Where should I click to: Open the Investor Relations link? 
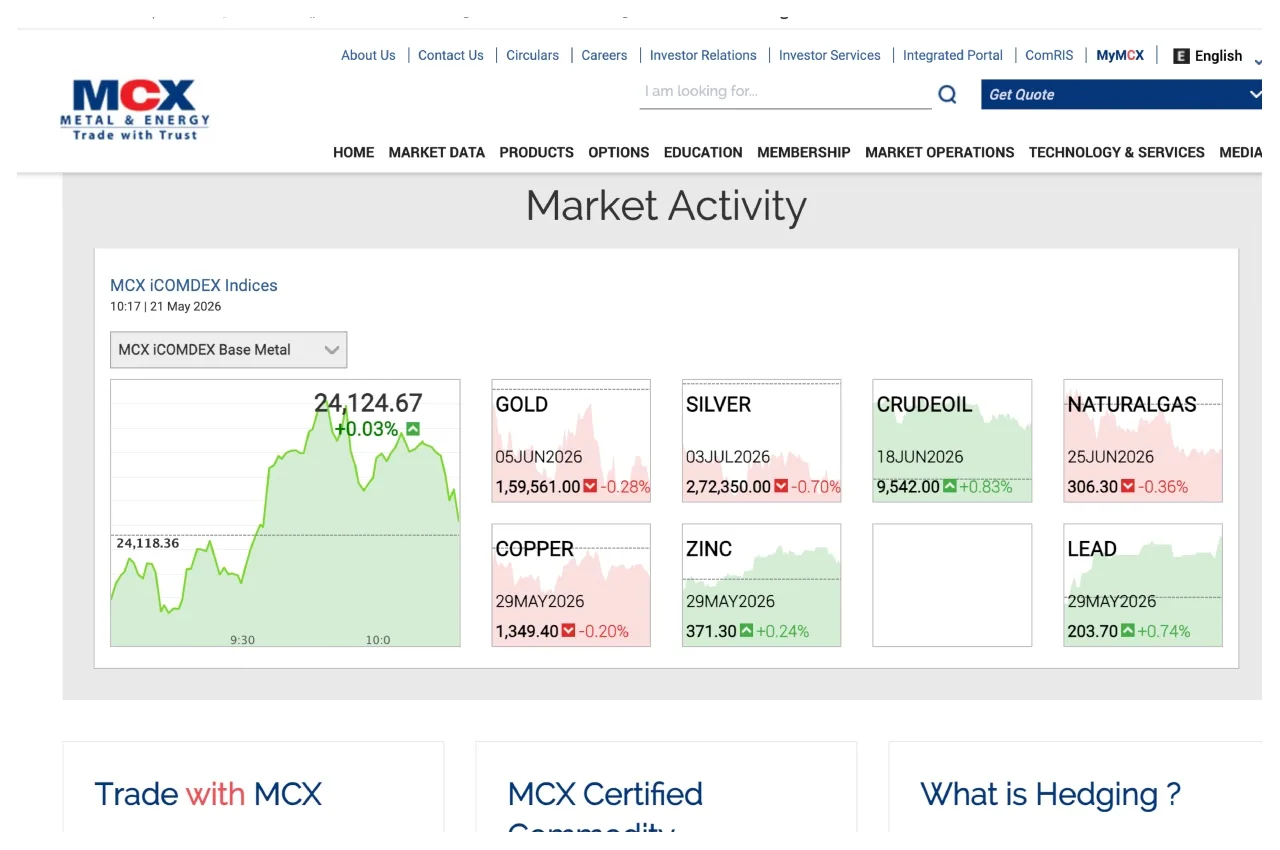[703, 55]
